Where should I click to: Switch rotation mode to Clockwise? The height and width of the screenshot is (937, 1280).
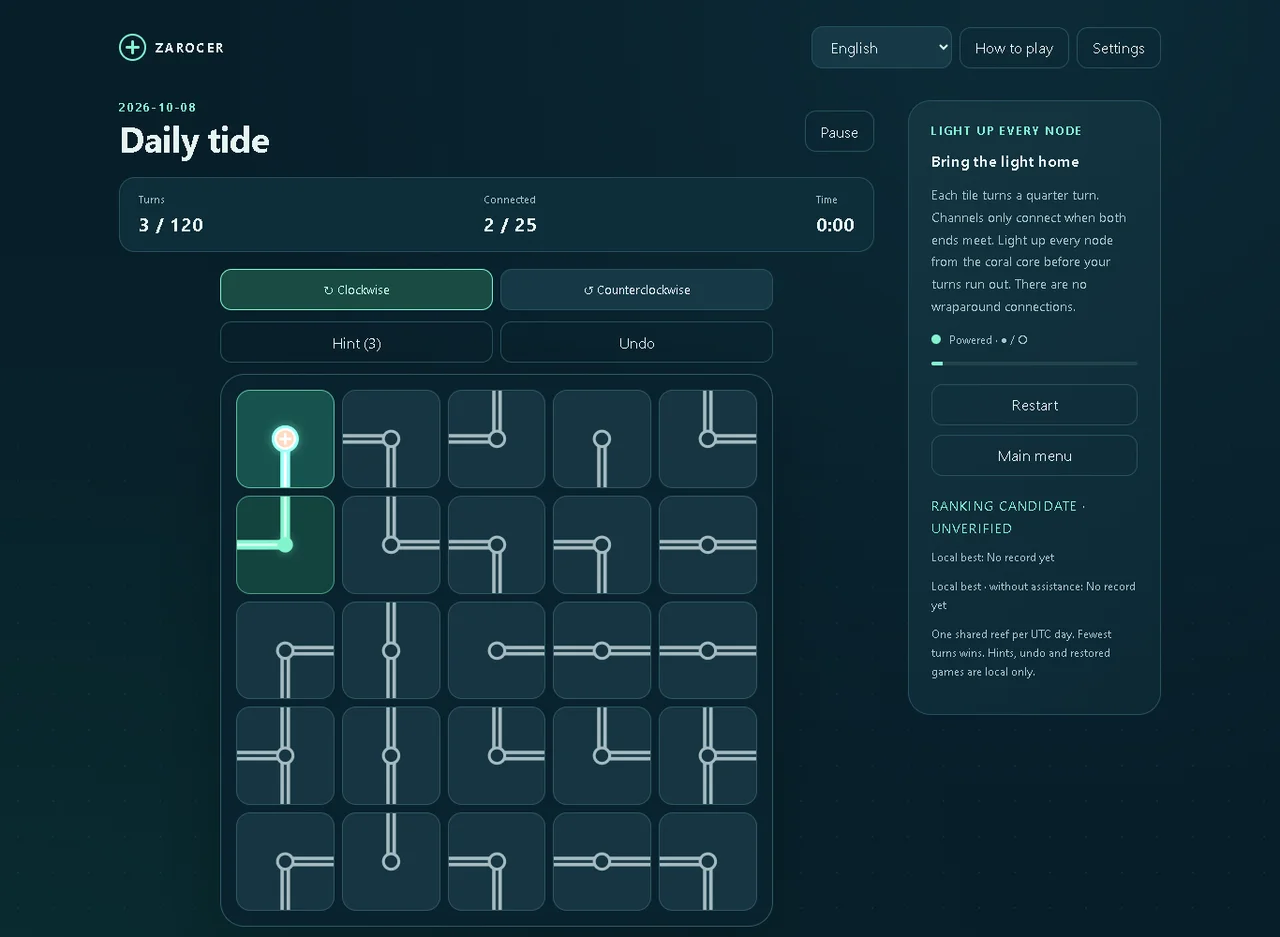tap(356, 290)
